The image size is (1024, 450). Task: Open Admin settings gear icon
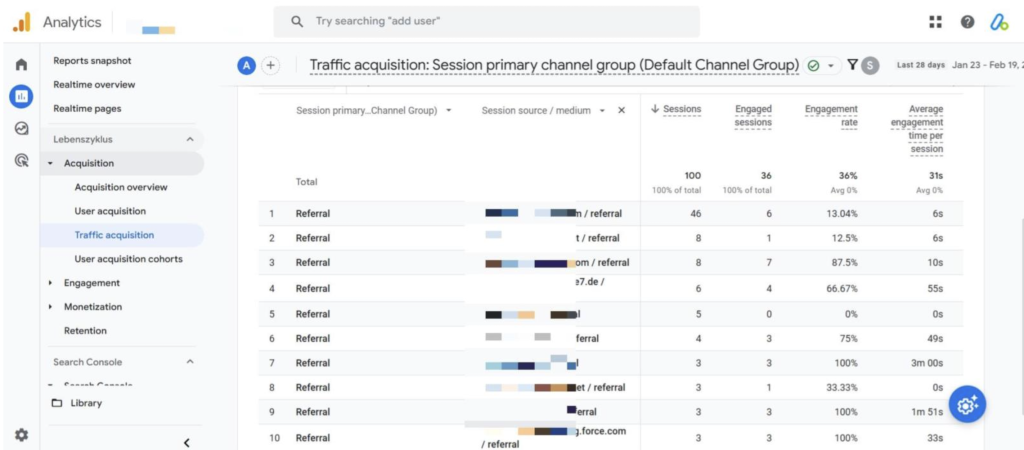[x=22, y=434]
